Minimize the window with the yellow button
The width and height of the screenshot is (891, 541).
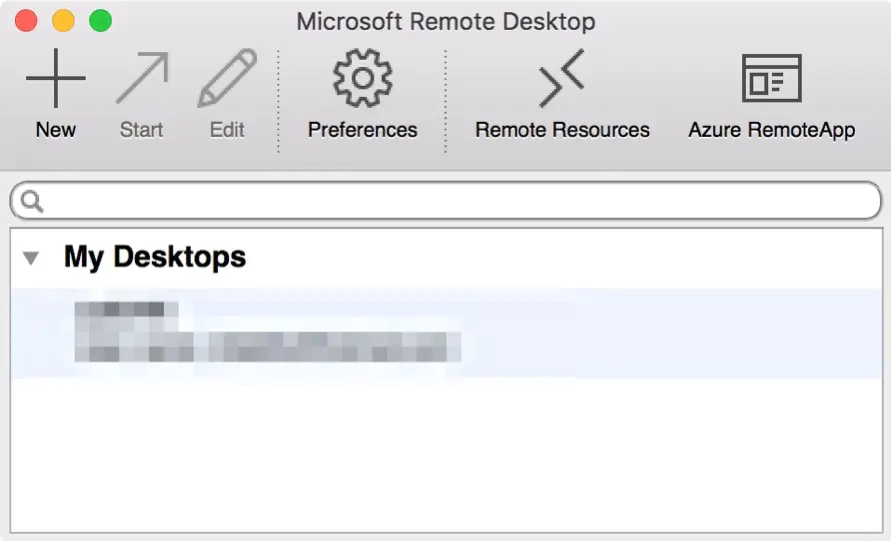(63, 20)
